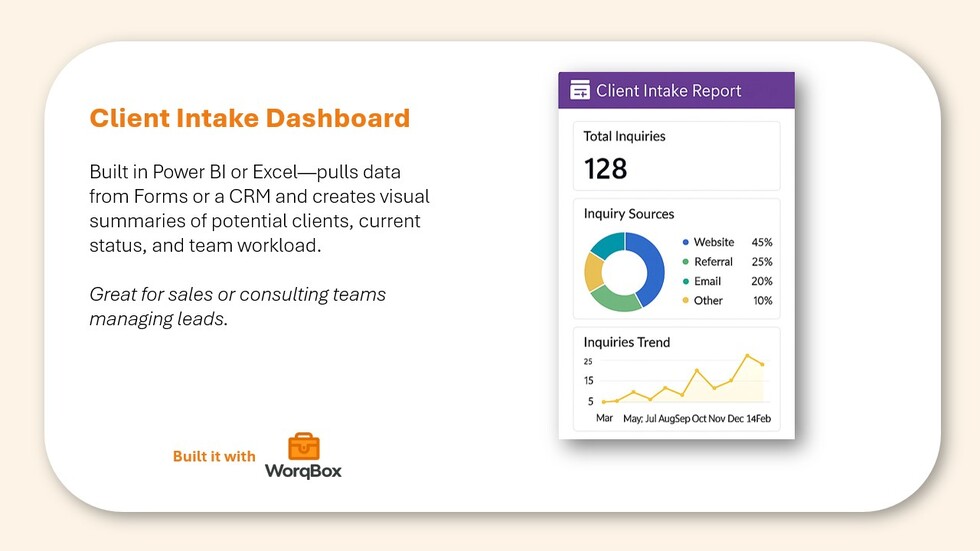Viewport: 980px width, 551px height.
Task: Select the blue Website donut segment
Action: (x=650, y=268)
